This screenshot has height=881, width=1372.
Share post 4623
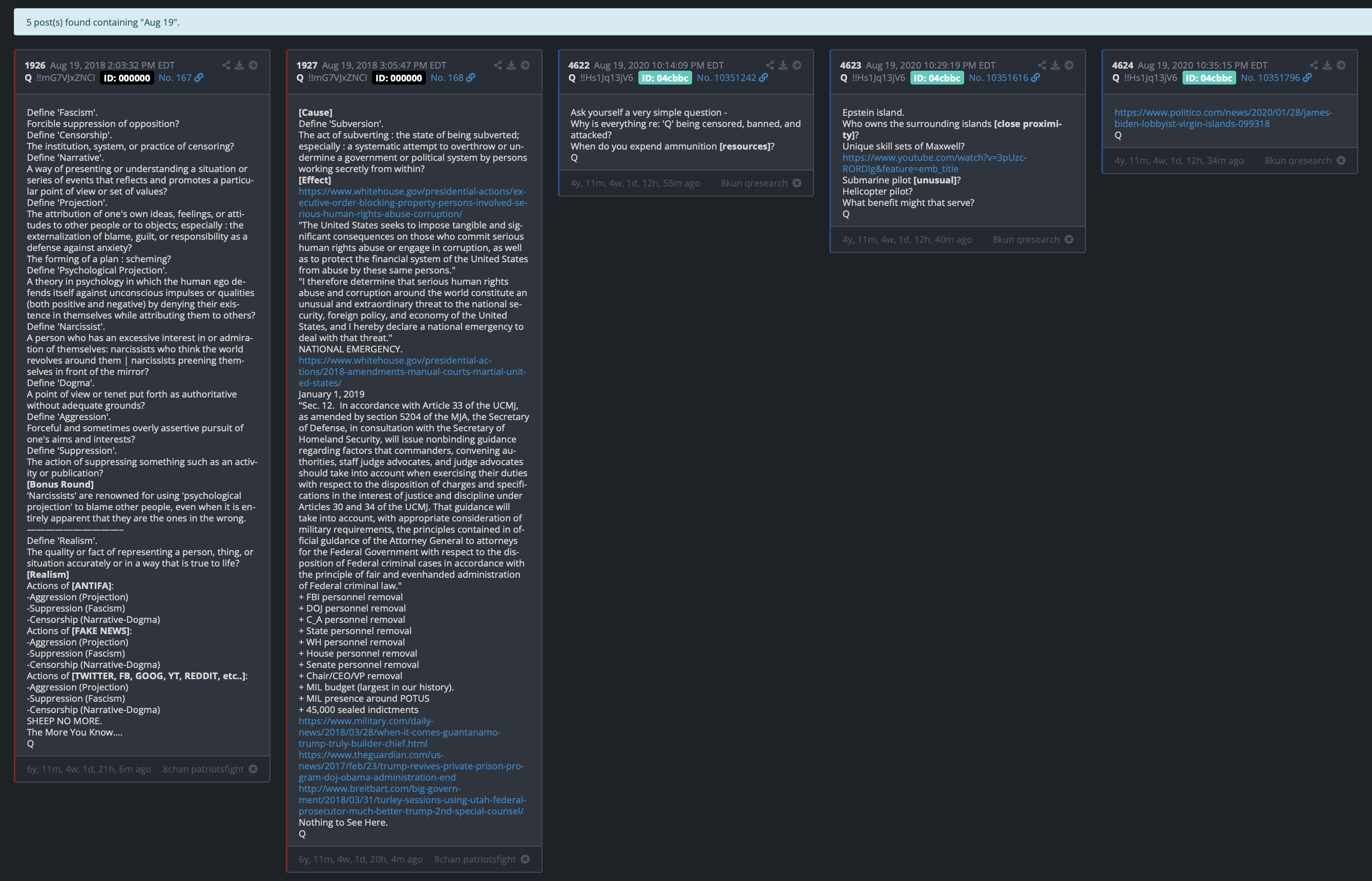pyautogui.click(x=1042, y=65)
